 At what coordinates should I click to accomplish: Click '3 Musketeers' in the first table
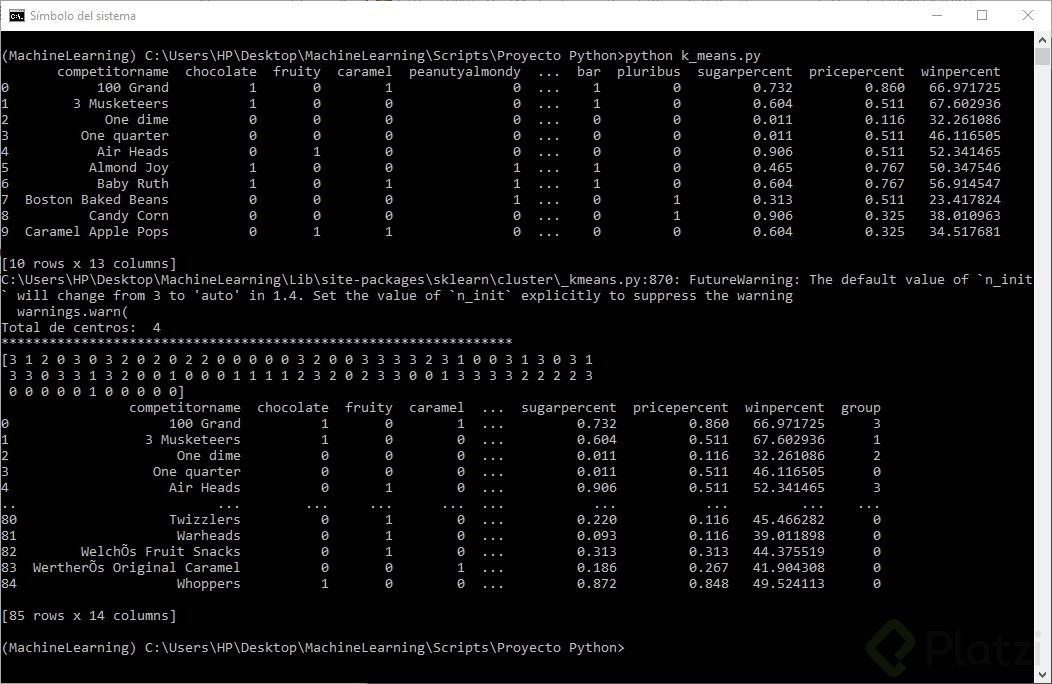tap(121, 104)
